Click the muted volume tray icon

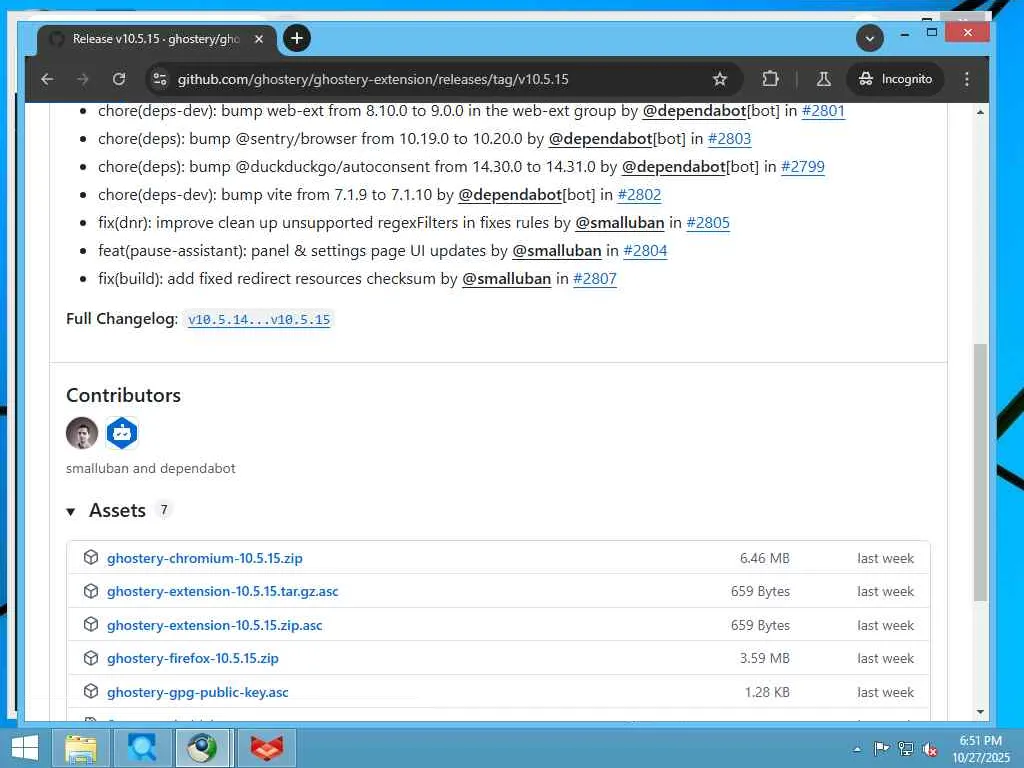click(930, 749)
